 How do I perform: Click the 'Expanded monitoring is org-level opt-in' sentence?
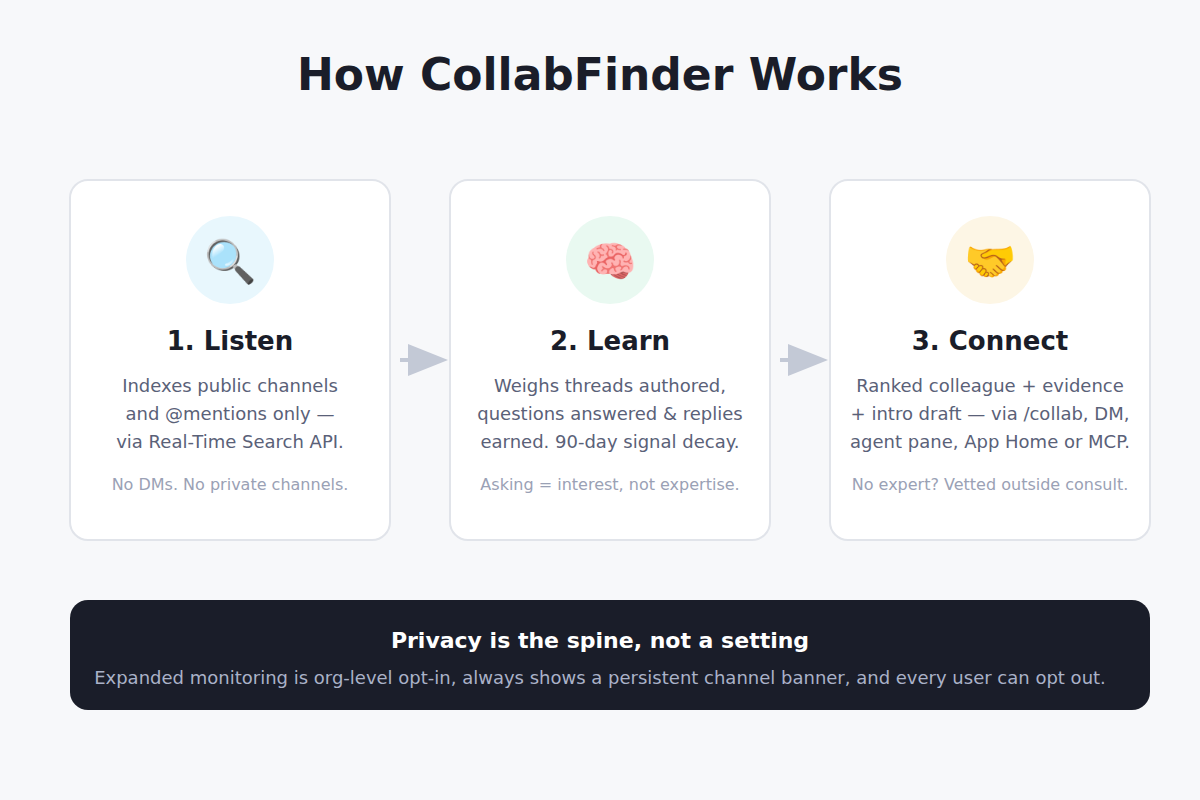coord(600,678)
